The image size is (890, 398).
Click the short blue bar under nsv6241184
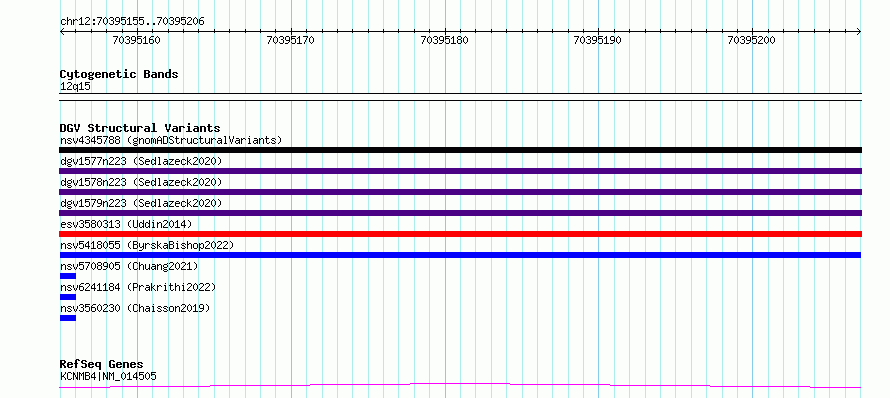pos(68,297)
